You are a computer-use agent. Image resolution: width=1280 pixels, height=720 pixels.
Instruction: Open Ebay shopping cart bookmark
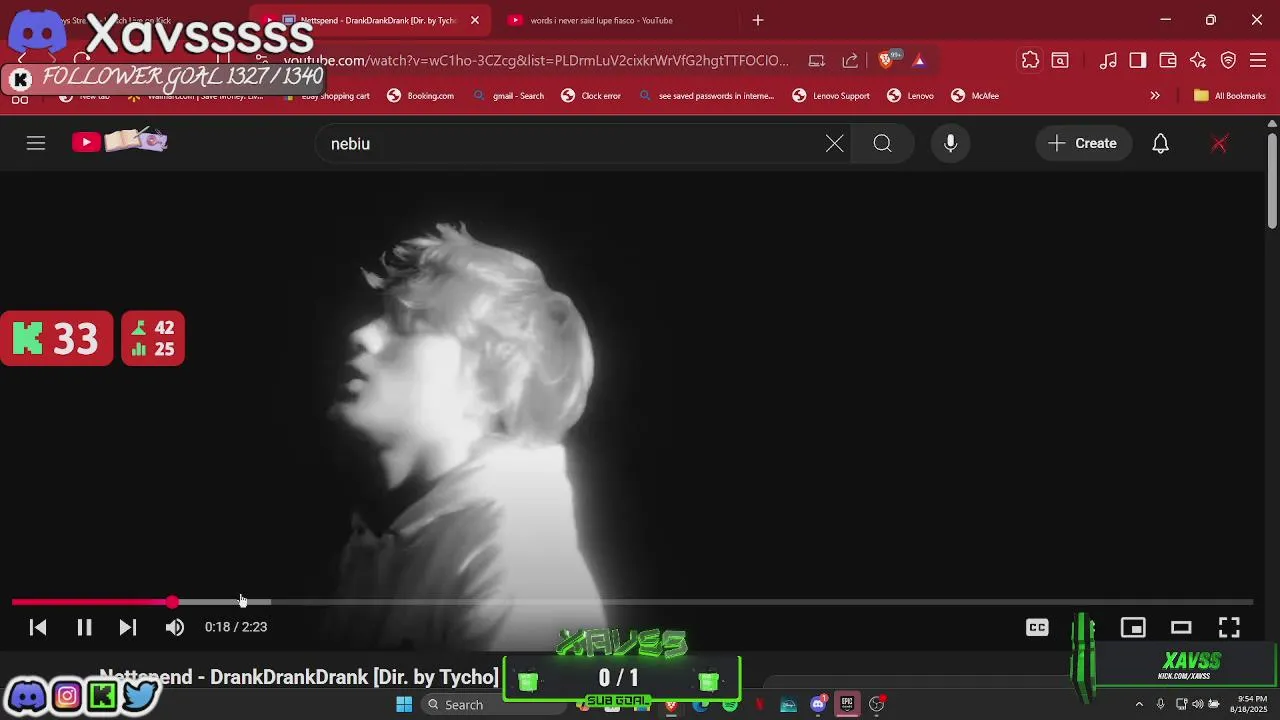[327, 96]
